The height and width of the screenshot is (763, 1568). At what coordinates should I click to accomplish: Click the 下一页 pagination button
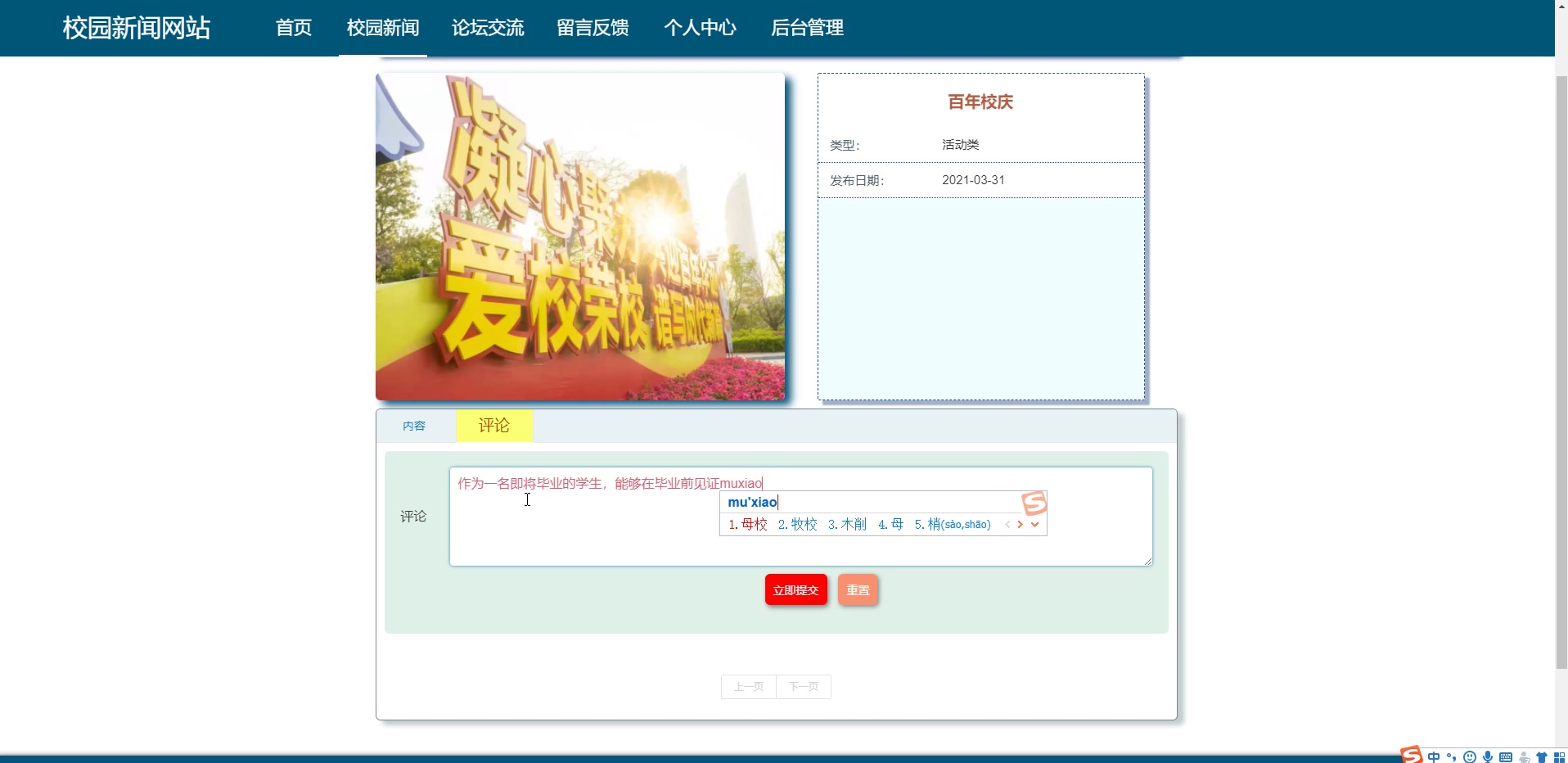[803, 687]
